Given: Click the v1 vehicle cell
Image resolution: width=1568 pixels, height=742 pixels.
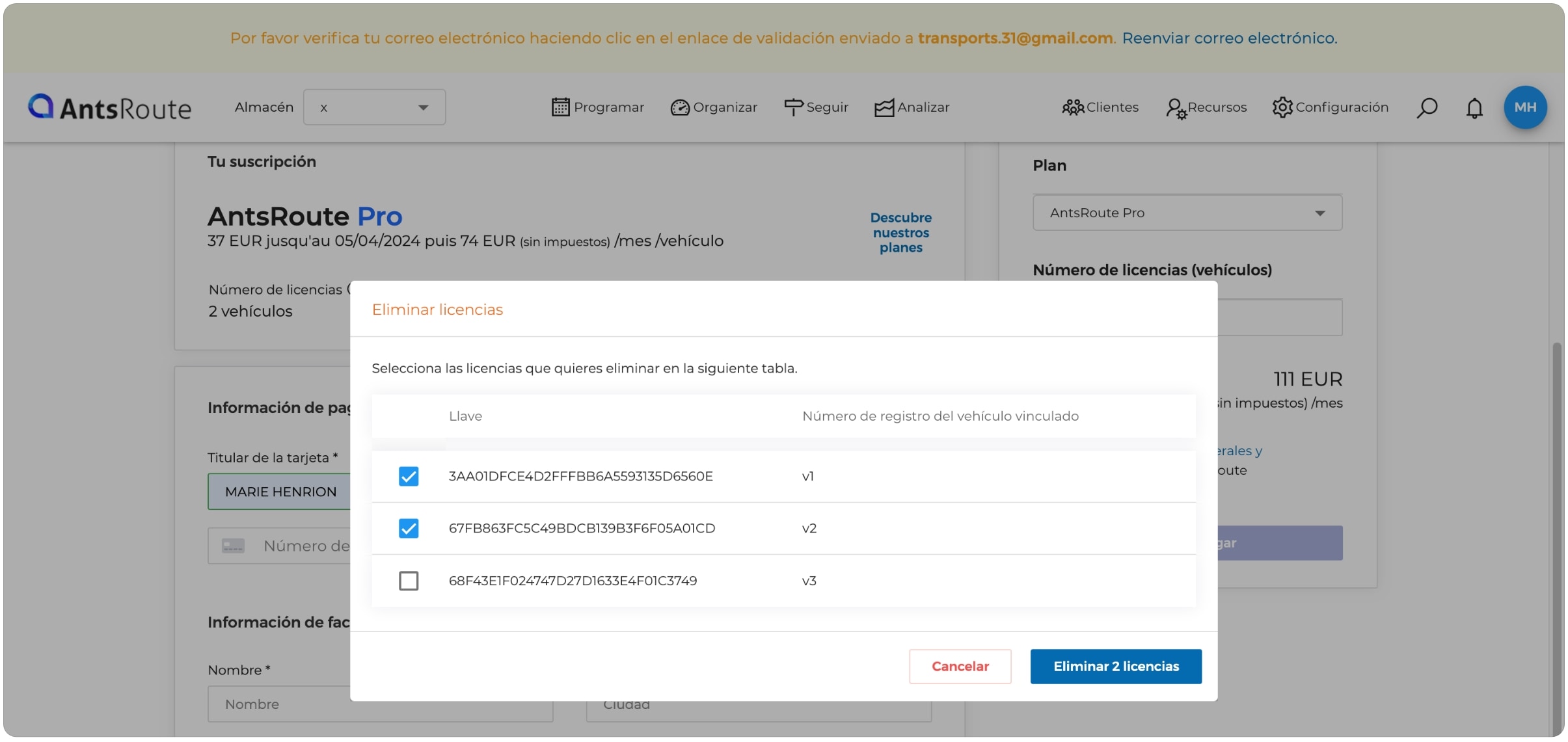Looking at the screenshot, I should click(807, 476).
